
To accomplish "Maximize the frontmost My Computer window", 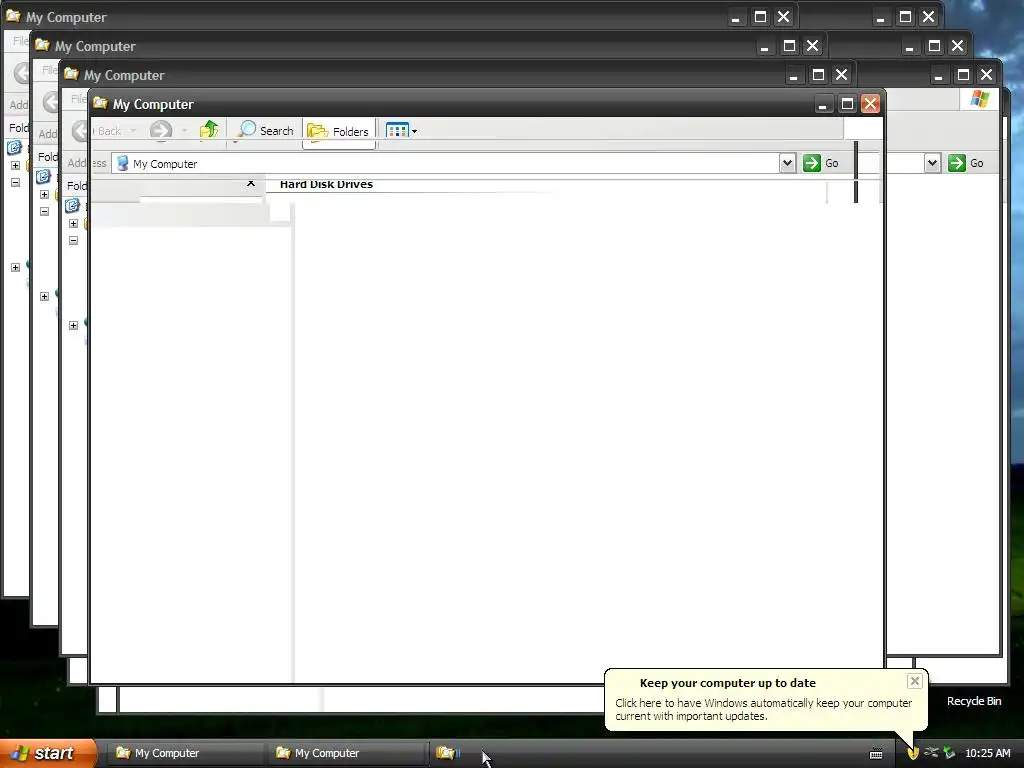I will 847,103.
